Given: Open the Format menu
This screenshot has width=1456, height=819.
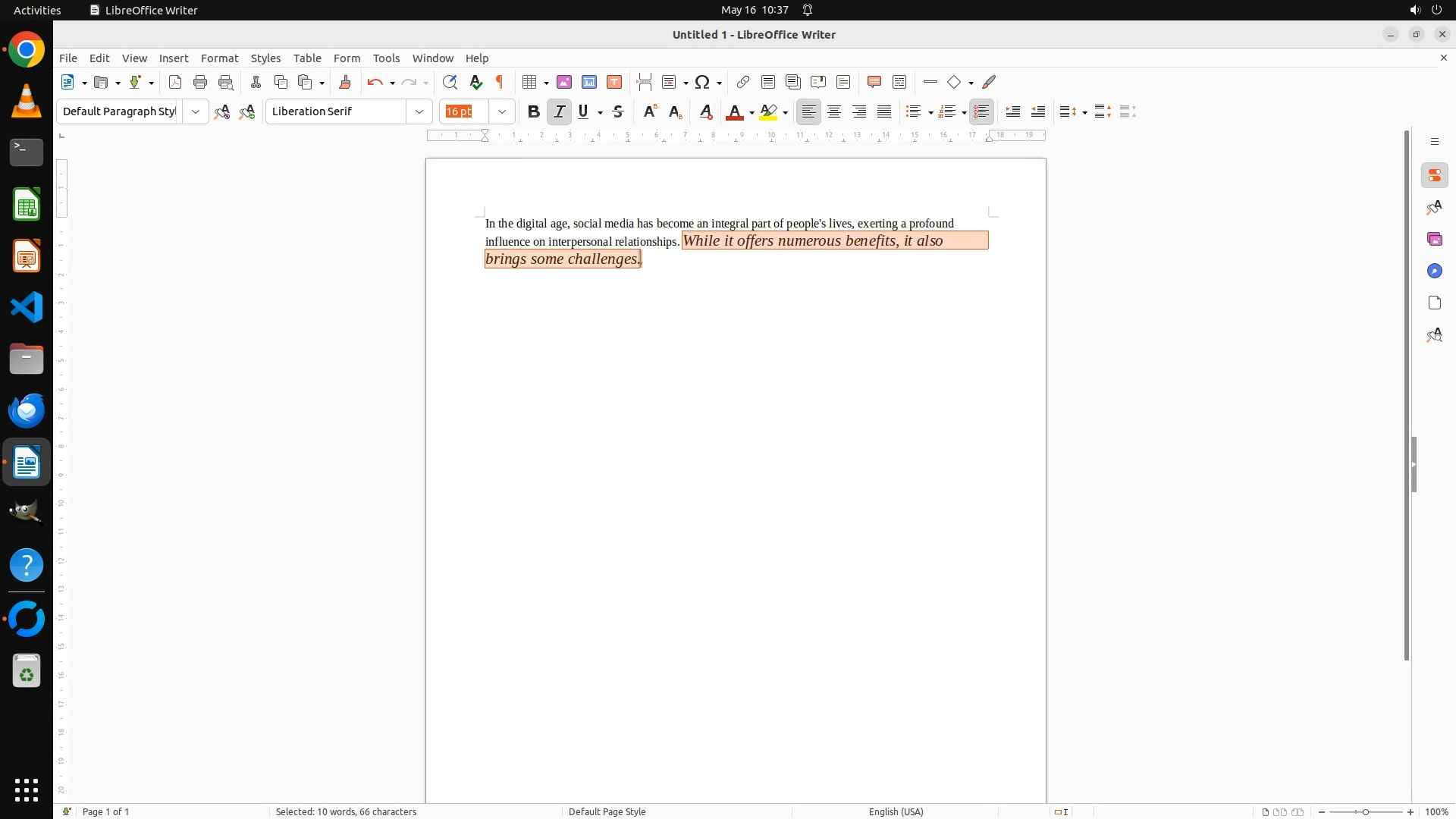Looking at the screenshot, I should (219, 58).
